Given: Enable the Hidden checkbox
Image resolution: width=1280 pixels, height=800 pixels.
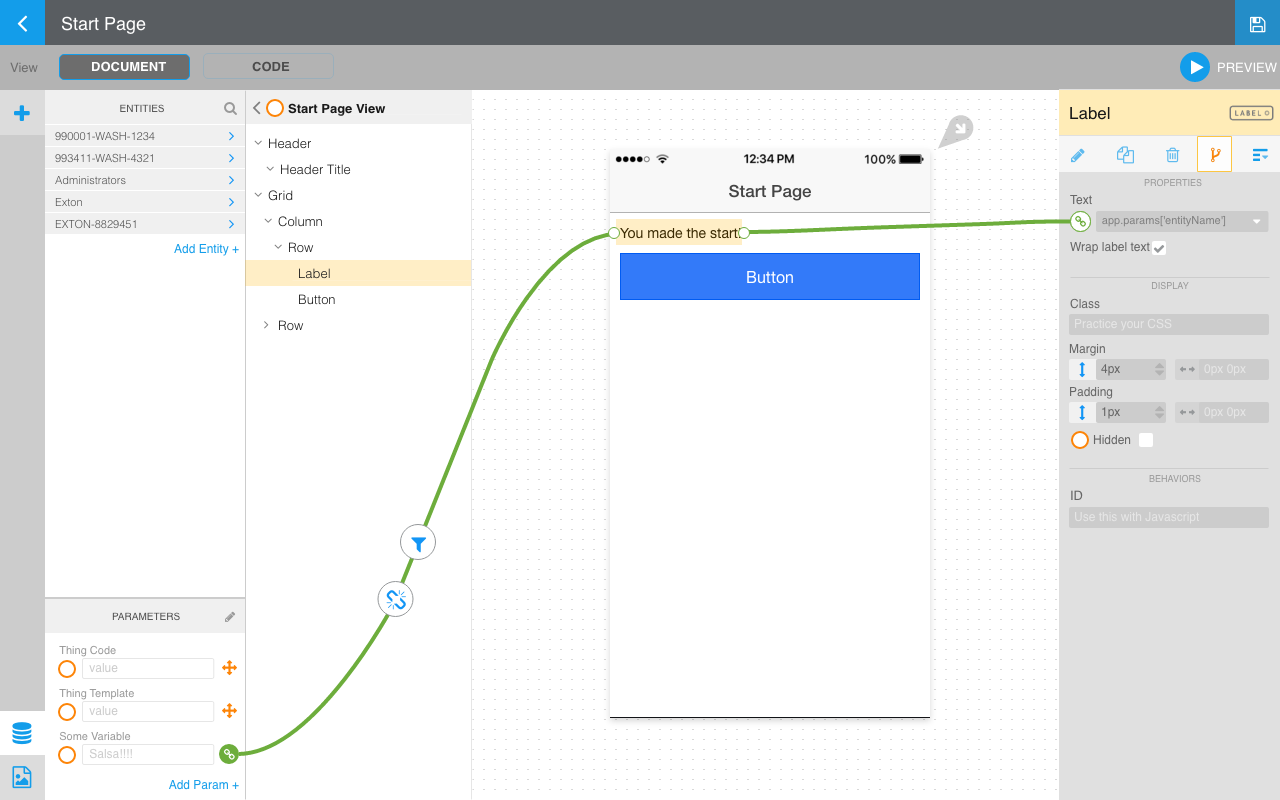Looking at the screenshot, I should (x=1146, y=440).
